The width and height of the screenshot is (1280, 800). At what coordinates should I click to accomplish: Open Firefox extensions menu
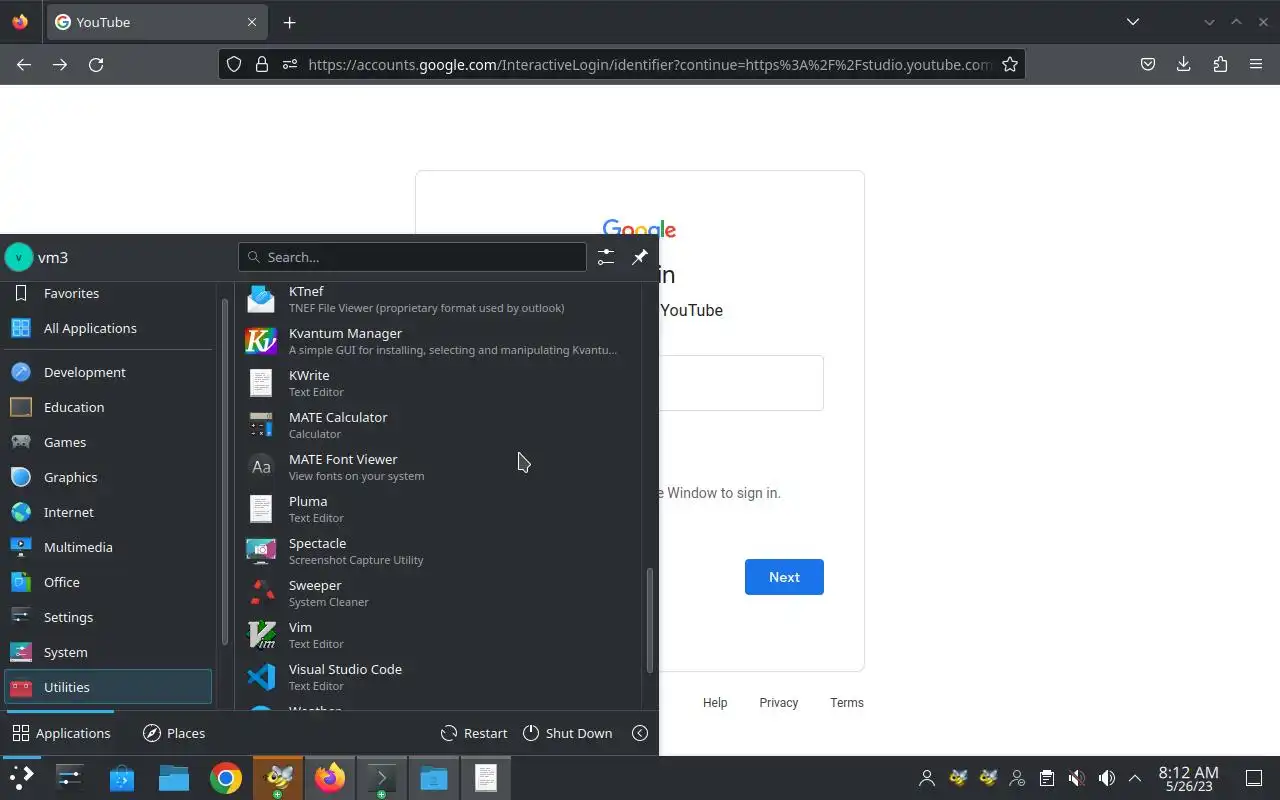coord(1220,64)
